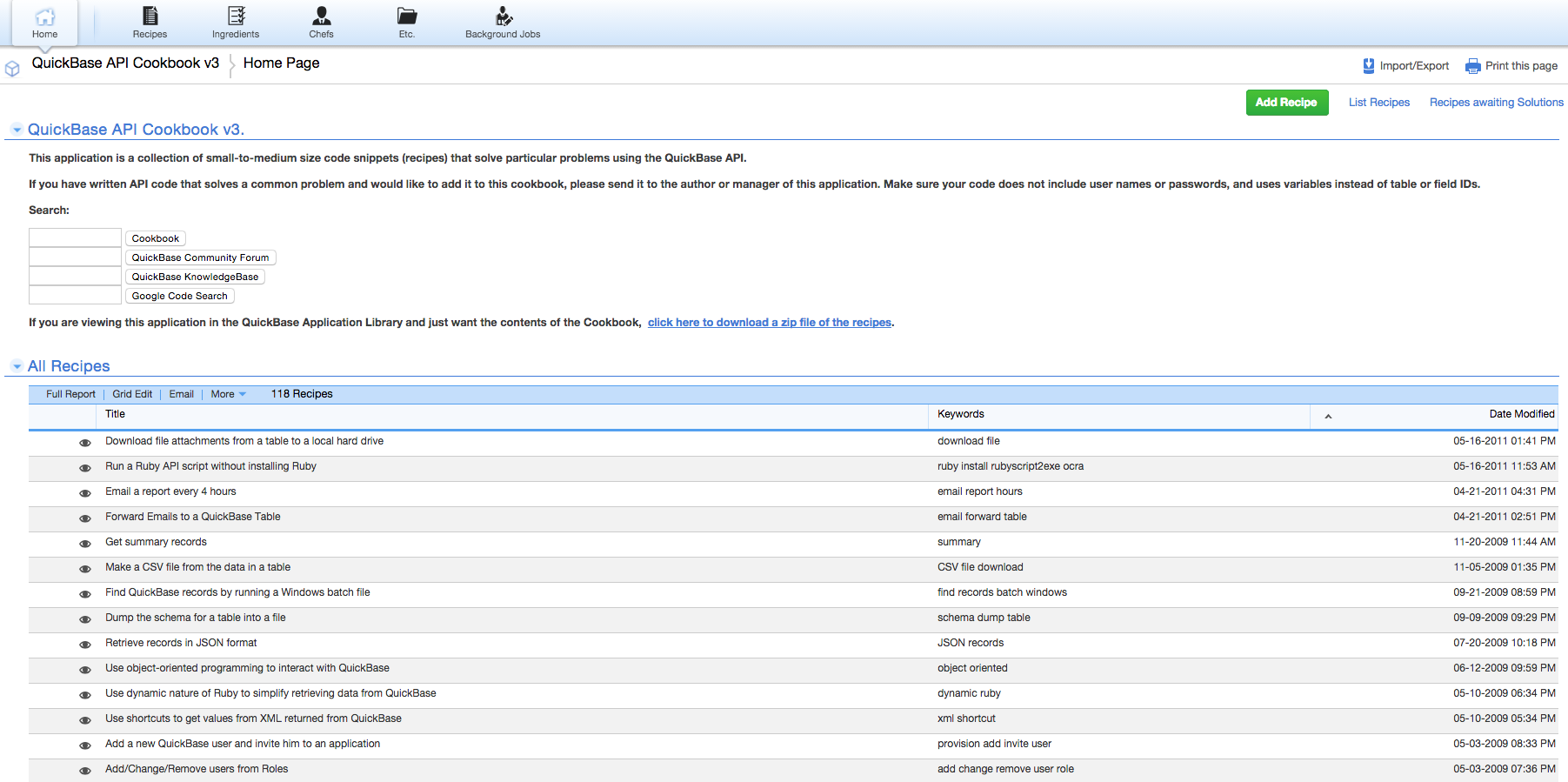View the Get summary records eye icon
Screen dimensions: 1568x782
point(85,544)
